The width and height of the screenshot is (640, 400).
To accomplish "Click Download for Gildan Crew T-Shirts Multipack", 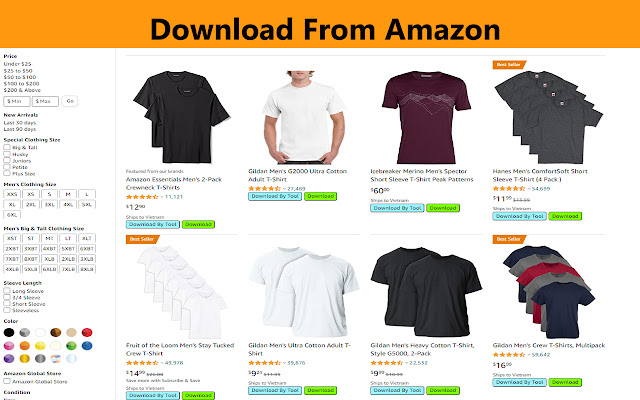I will [565, 382].
